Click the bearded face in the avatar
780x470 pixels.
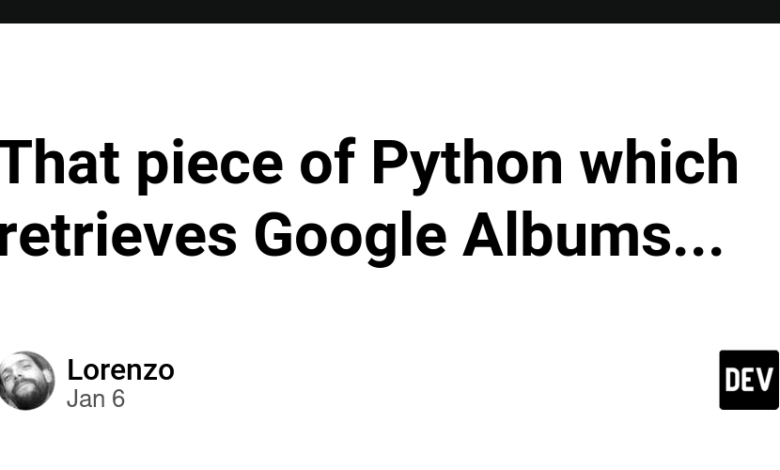[x=22, y=382]
